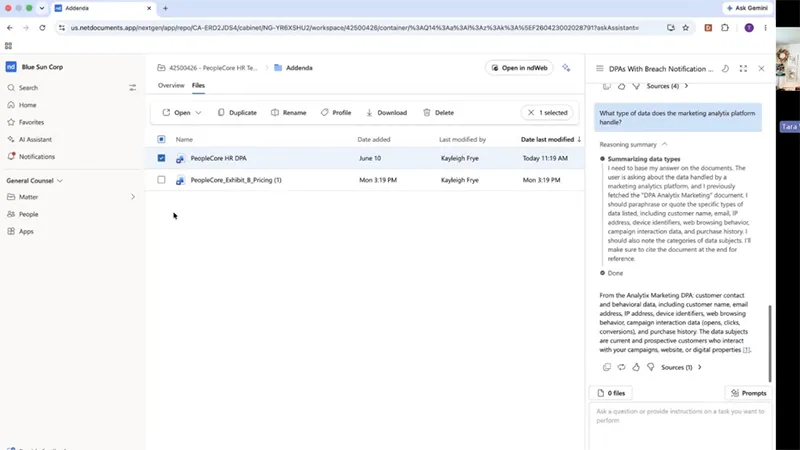
Task: Toggle the select-all header checkbox
Action: point(161,139)
